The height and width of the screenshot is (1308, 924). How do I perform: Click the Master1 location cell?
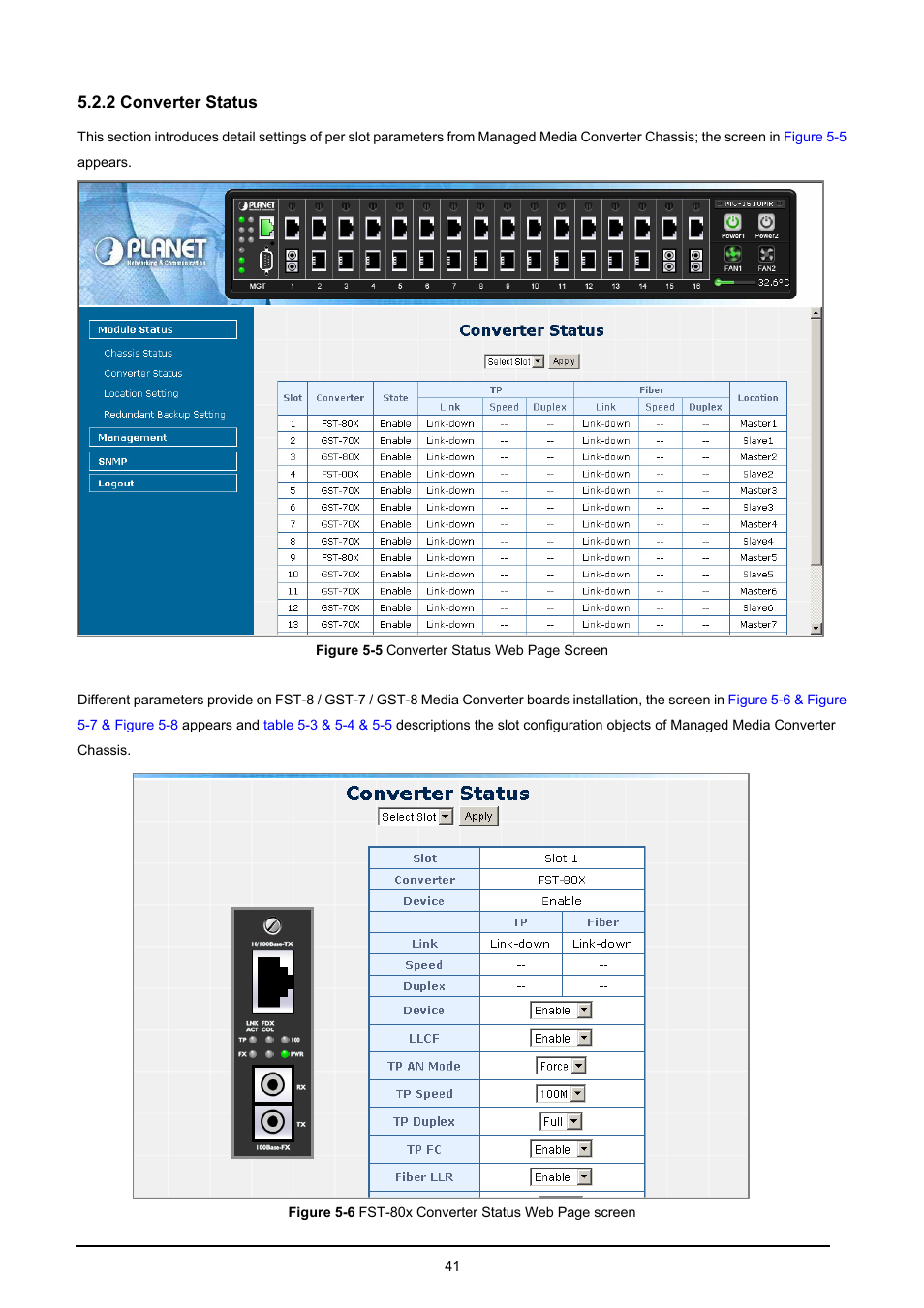758,423
